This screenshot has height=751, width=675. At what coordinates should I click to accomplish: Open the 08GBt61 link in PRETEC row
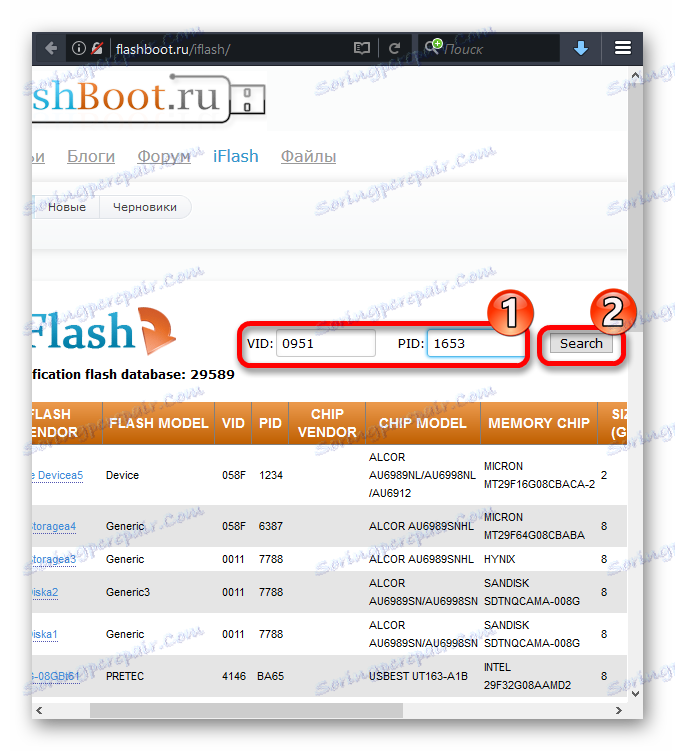[x=56, y=676]
